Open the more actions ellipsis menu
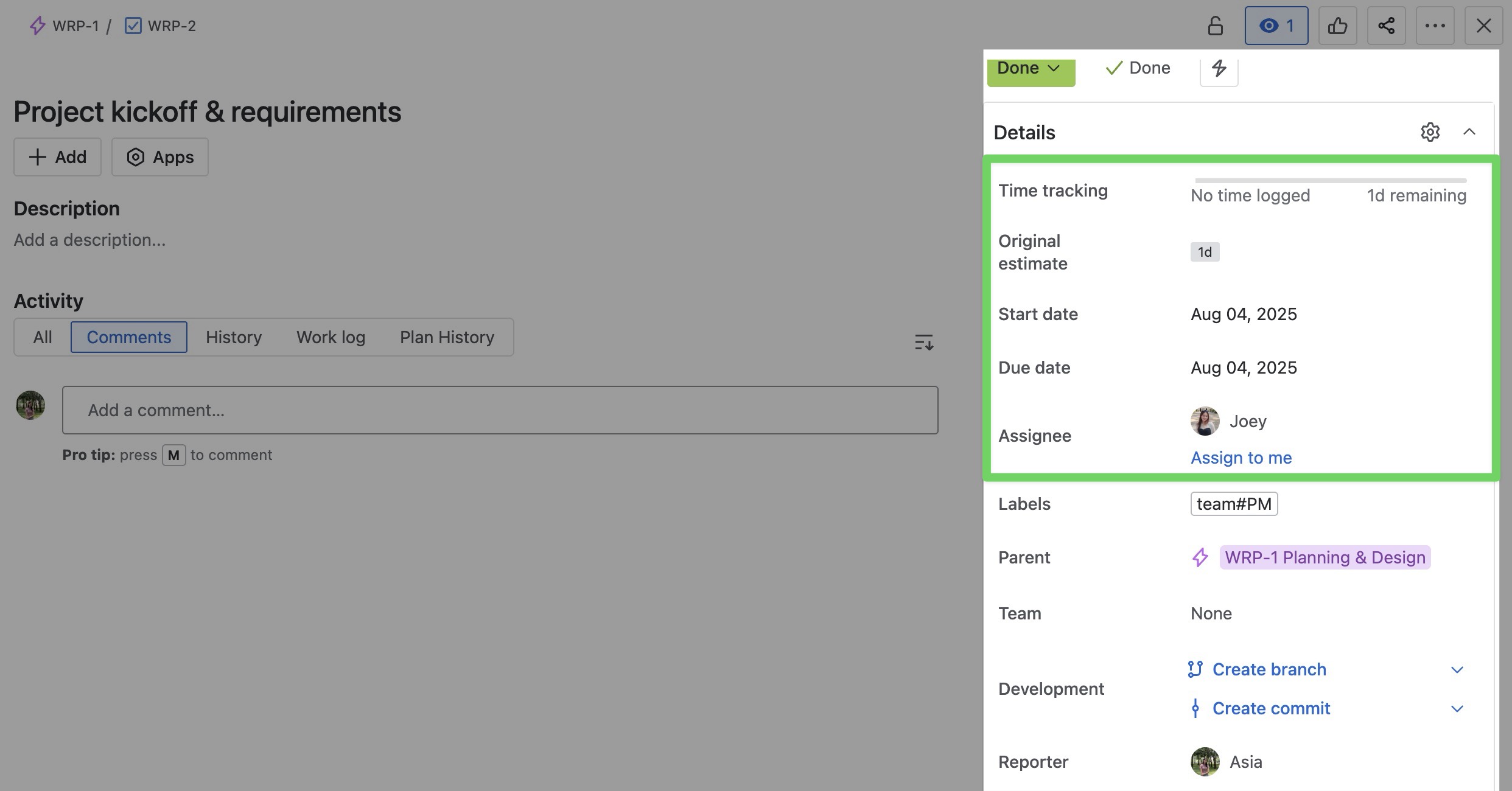 1435,26
